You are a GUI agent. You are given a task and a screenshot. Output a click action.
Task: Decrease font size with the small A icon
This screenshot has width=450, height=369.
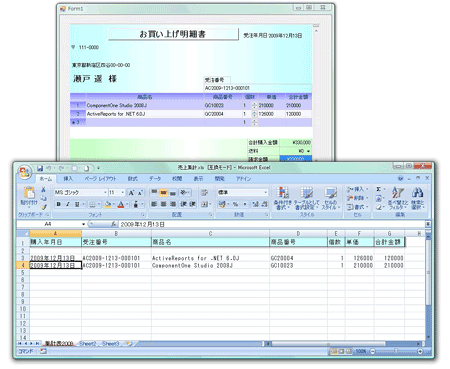coord(140,193)
